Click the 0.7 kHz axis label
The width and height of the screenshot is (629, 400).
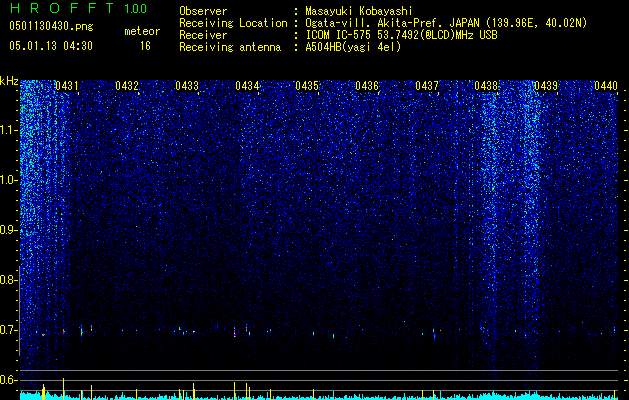9,330
